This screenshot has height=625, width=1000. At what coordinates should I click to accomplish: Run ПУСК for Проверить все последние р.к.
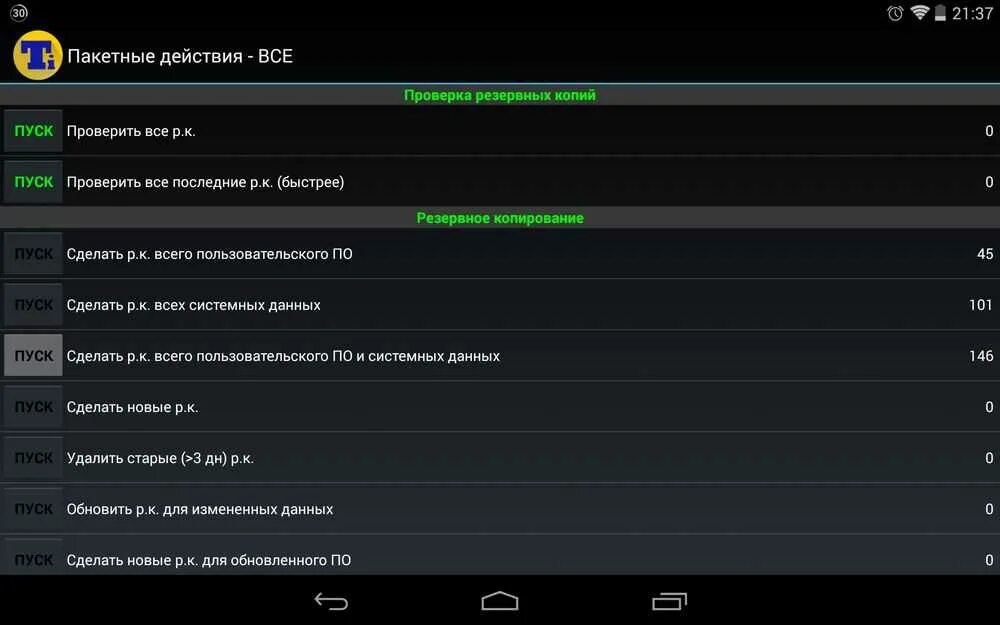coord(33,182)
